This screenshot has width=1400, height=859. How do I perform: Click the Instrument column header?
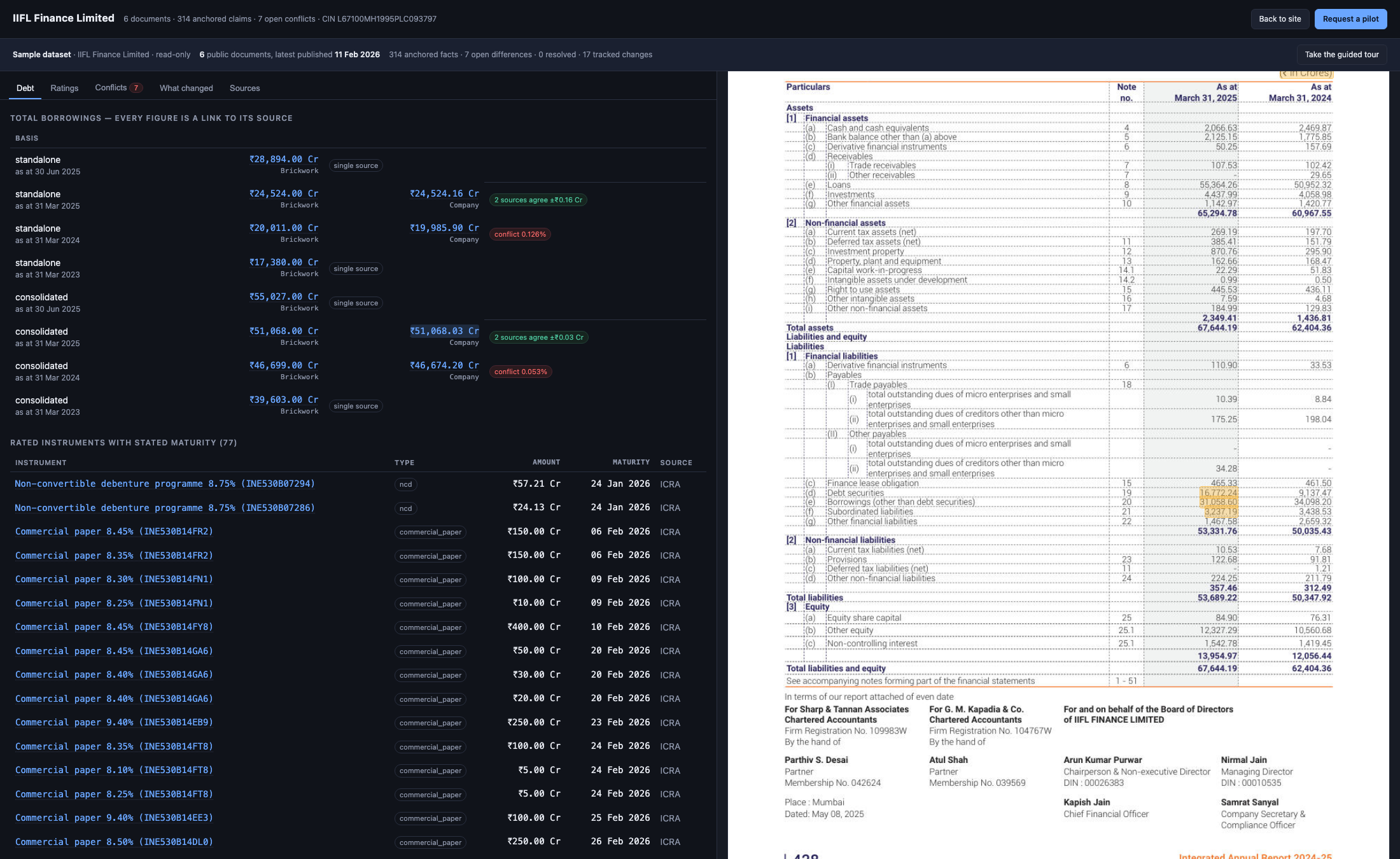pyautogui.click(x=41, y=463)
